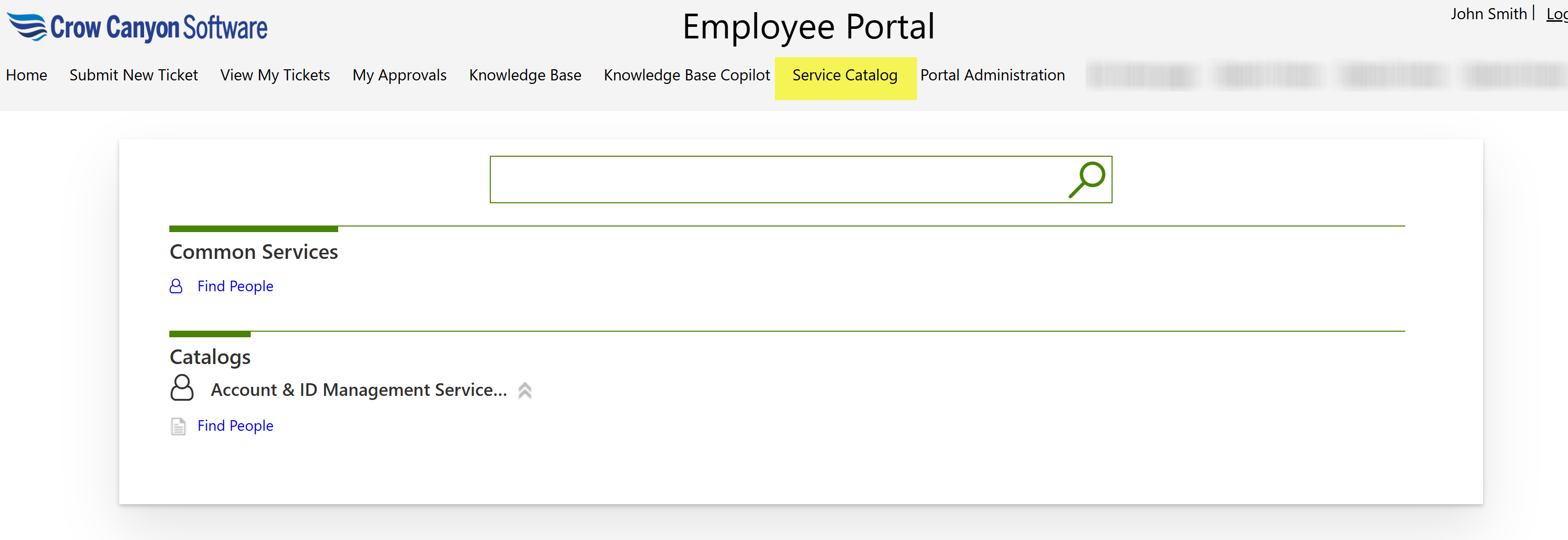1568x540 pixels.
Task: Open Find People link under Common Services
Action: pos(235,286)
